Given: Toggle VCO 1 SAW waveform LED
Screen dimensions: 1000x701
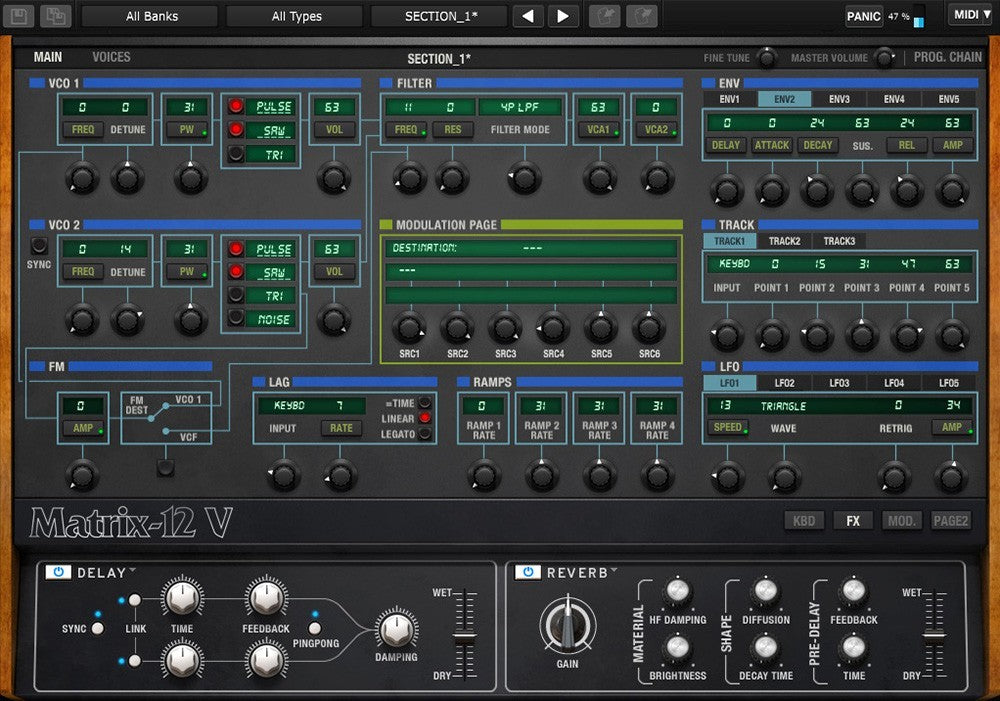Looking at the screenshot, I should [236, 129].
